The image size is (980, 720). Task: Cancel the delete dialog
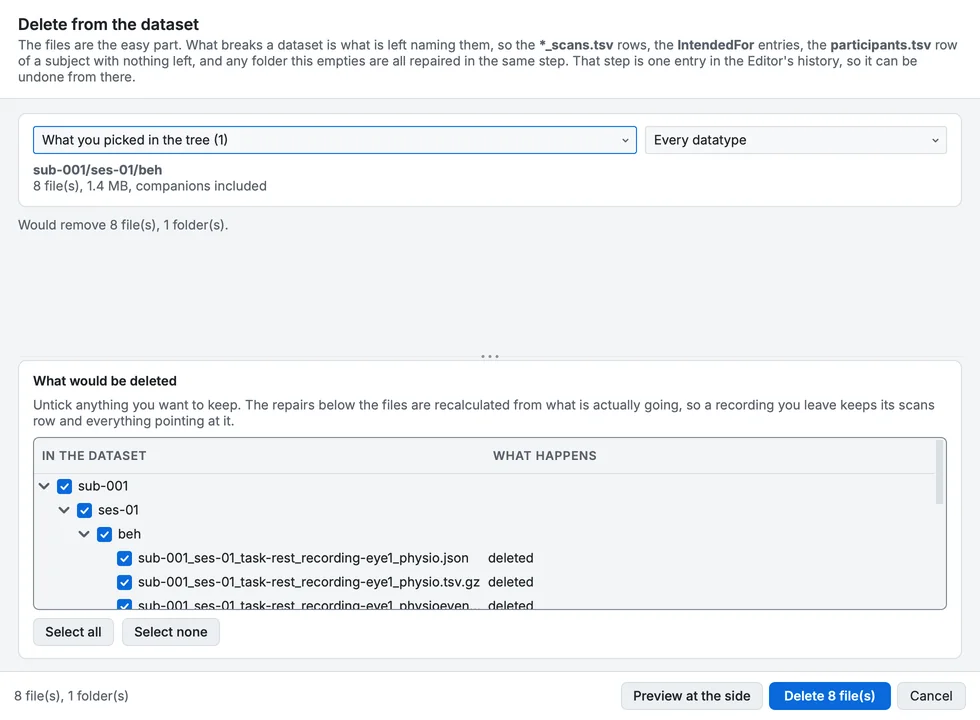coord(931,696)
